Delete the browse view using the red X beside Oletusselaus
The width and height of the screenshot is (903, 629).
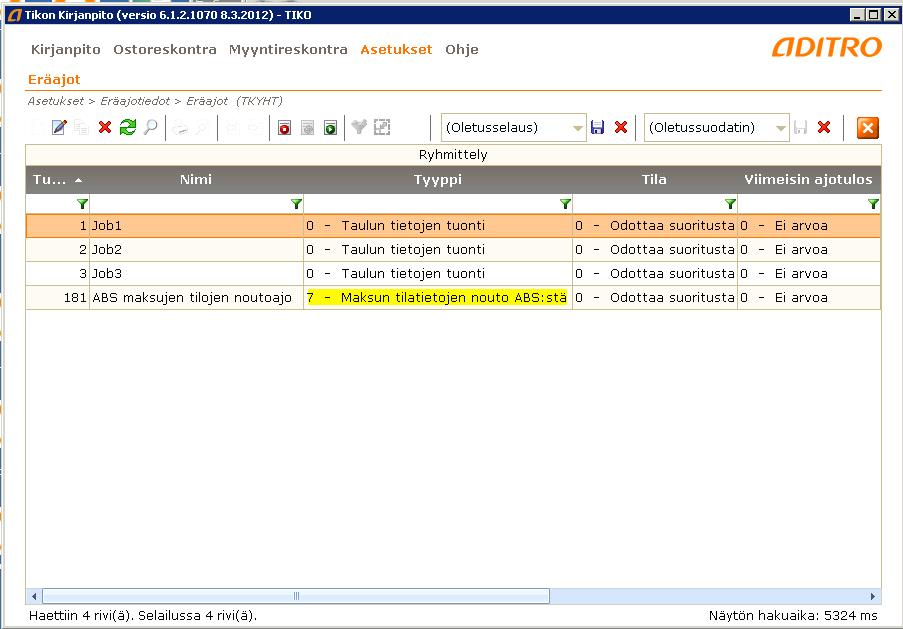(x=620, y=127)
